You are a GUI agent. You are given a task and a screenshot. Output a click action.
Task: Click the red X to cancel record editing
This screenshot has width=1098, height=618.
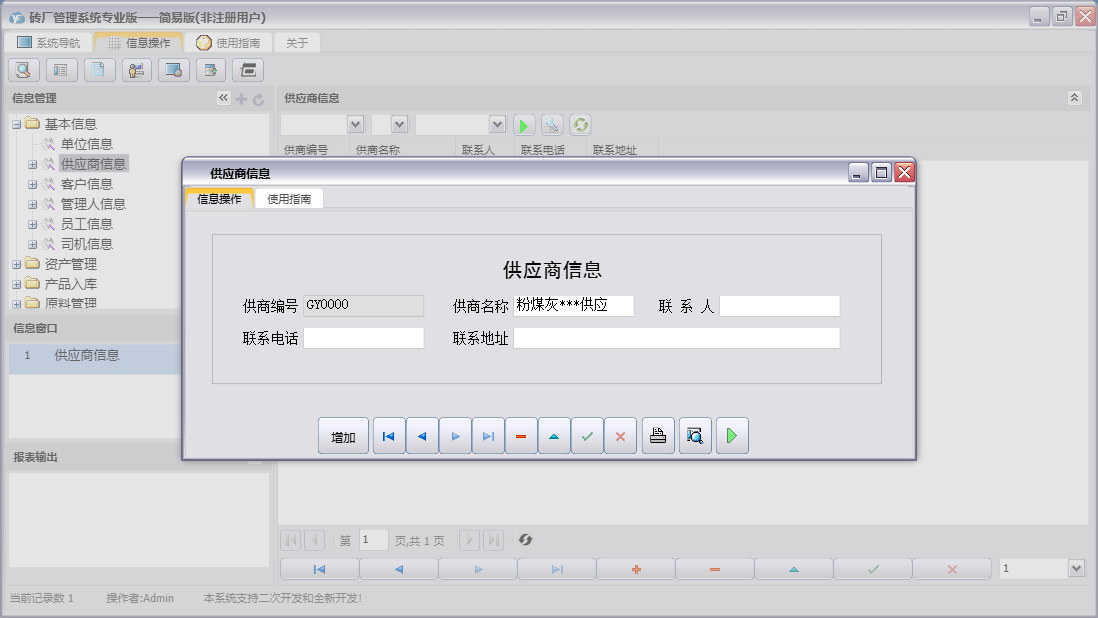620,435
